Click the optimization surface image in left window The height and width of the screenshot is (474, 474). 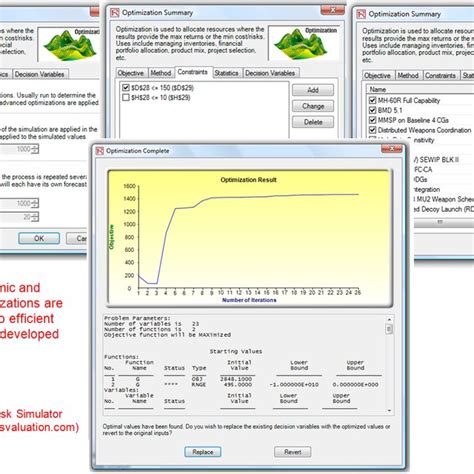tap(69, 45)
